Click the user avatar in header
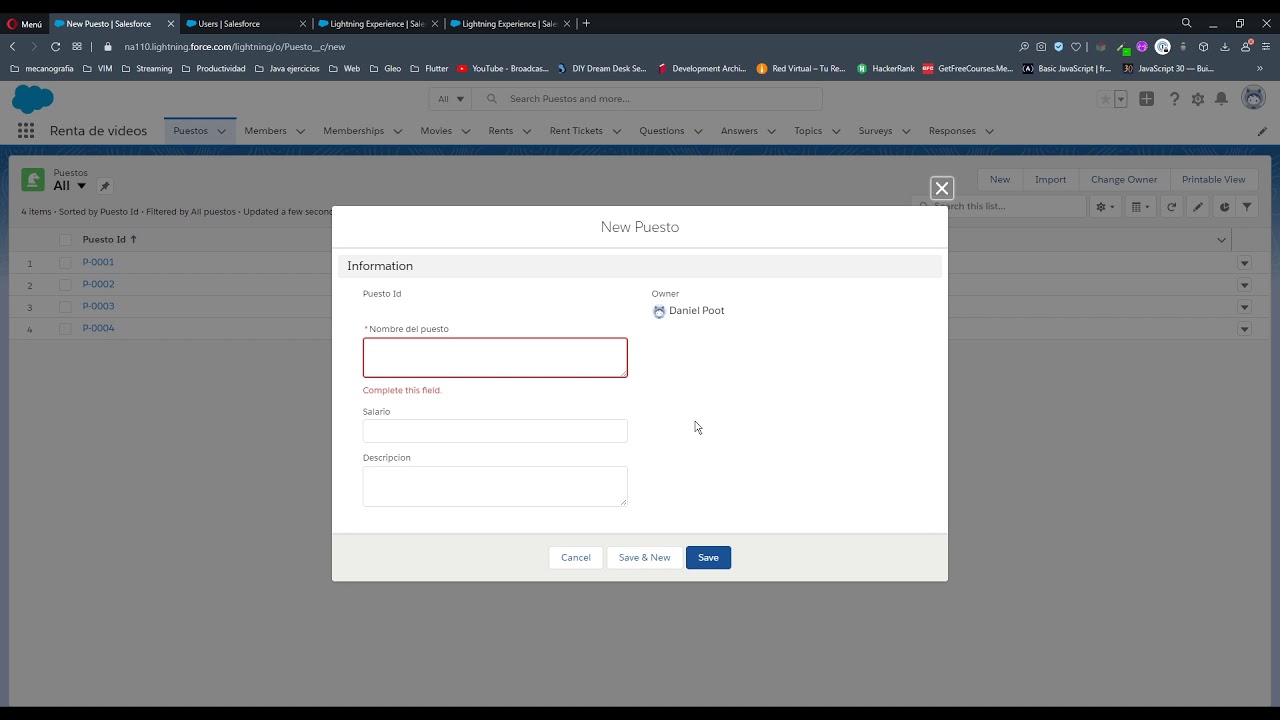Viewport: 1280px width, 720px height. click(x=1253, y=98)
